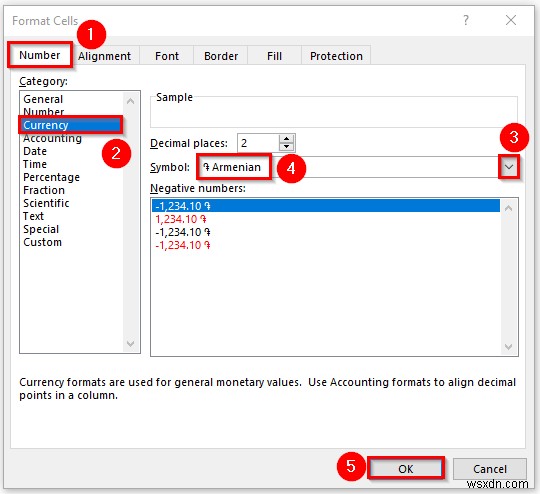The image size is (540, 494).
Task: Decrease decimal places with down spinner arrow
Action: point(286,147)
